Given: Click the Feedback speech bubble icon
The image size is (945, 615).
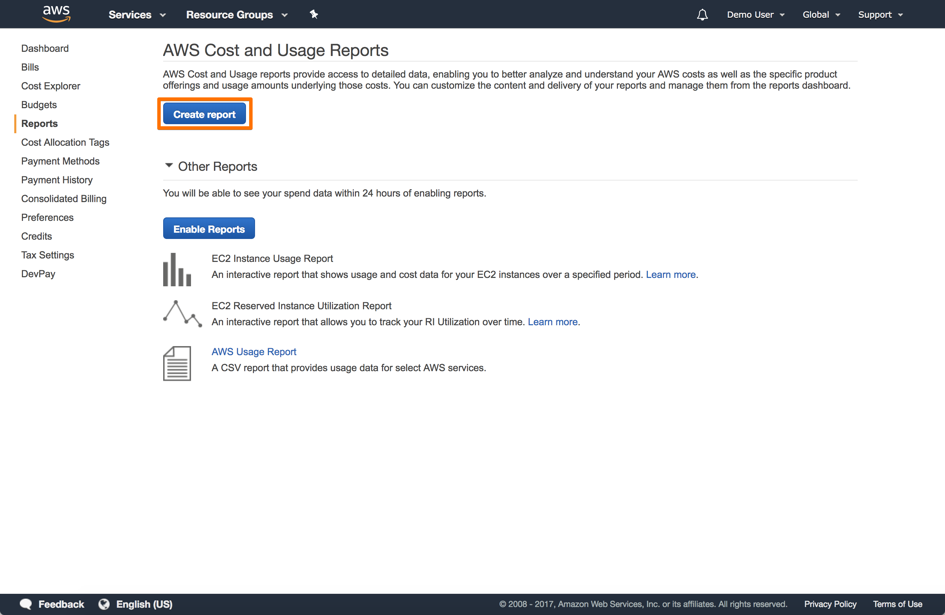Looking at the screenshot, I should coord(26,604).
